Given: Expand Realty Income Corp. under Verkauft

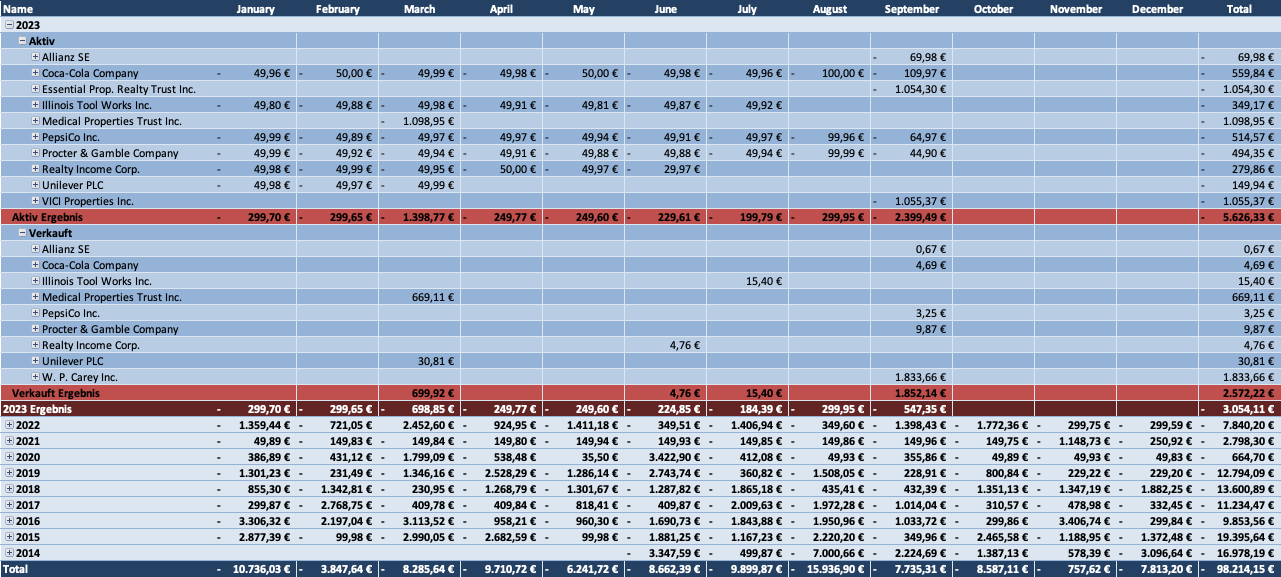Looking at the screenshot, I should coord(35,345).
